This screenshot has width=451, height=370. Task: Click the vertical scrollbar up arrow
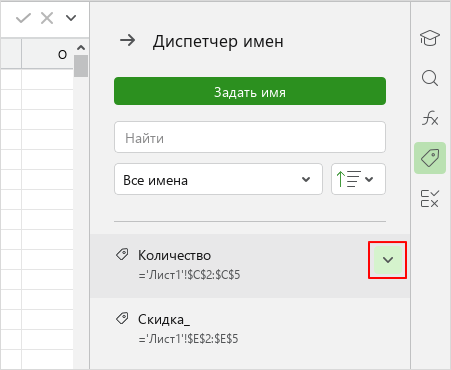[x=81, y=48]
